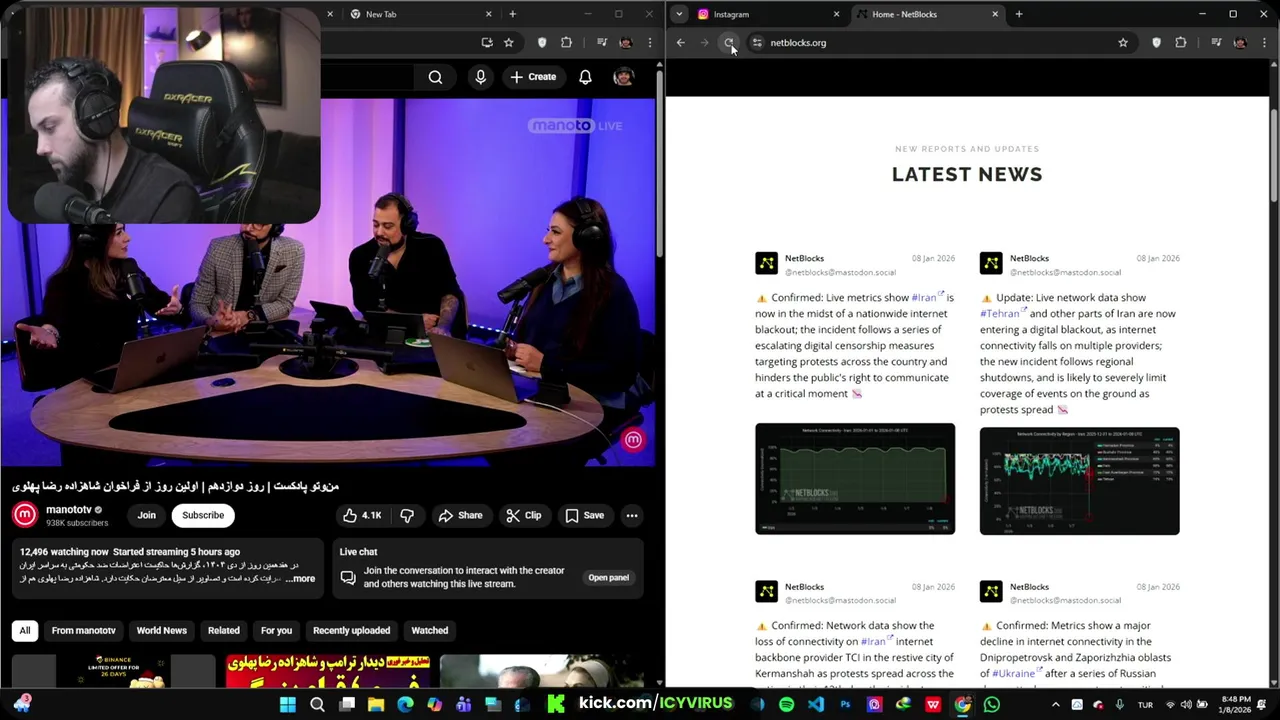The width and height of the screenshot is (1280, 720).
Task: Open extensions puzzle icon in NetBlocks window
Action: (1181, 43)
